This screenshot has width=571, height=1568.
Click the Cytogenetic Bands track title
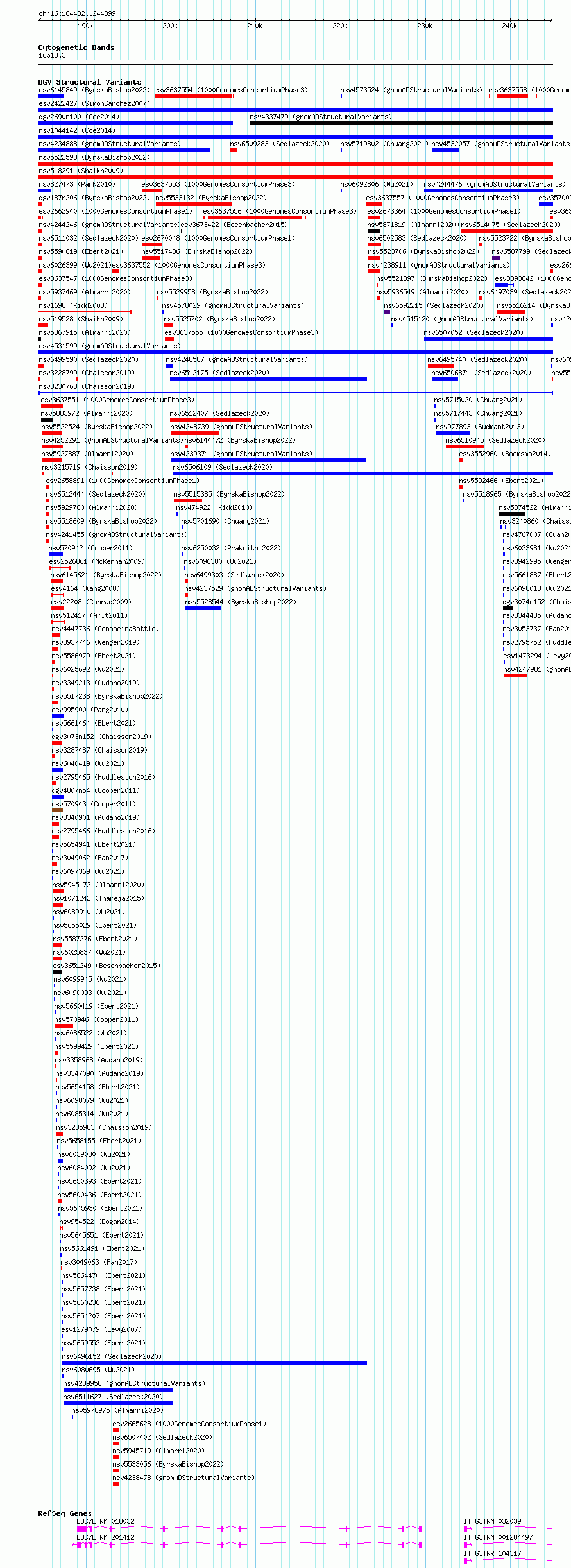point(76,47)
